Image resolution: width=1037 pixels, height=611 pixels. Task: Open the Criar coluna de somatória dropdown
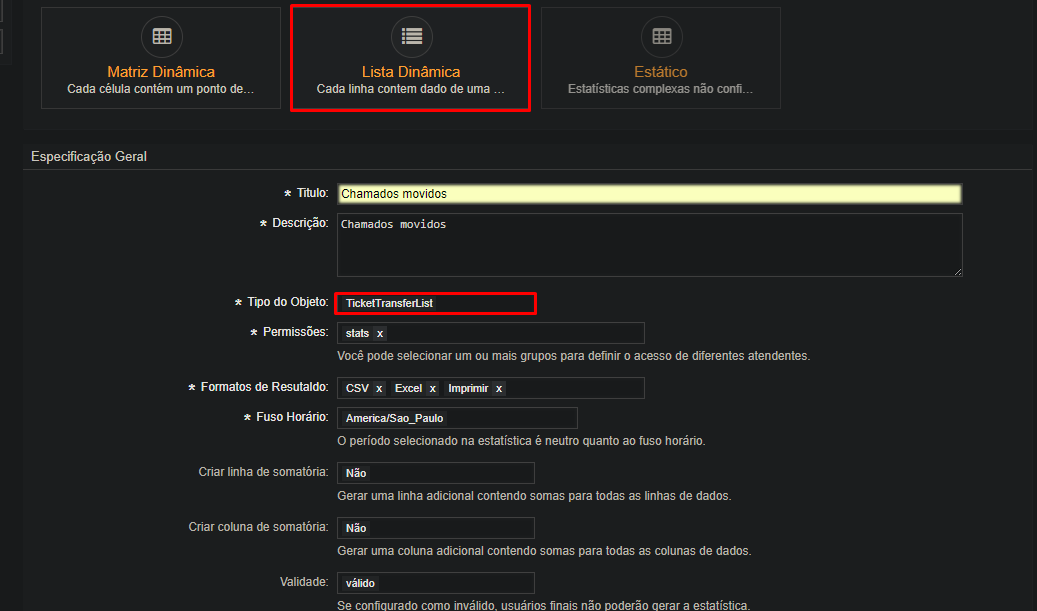pyautogui.click(x=436, y=528)
